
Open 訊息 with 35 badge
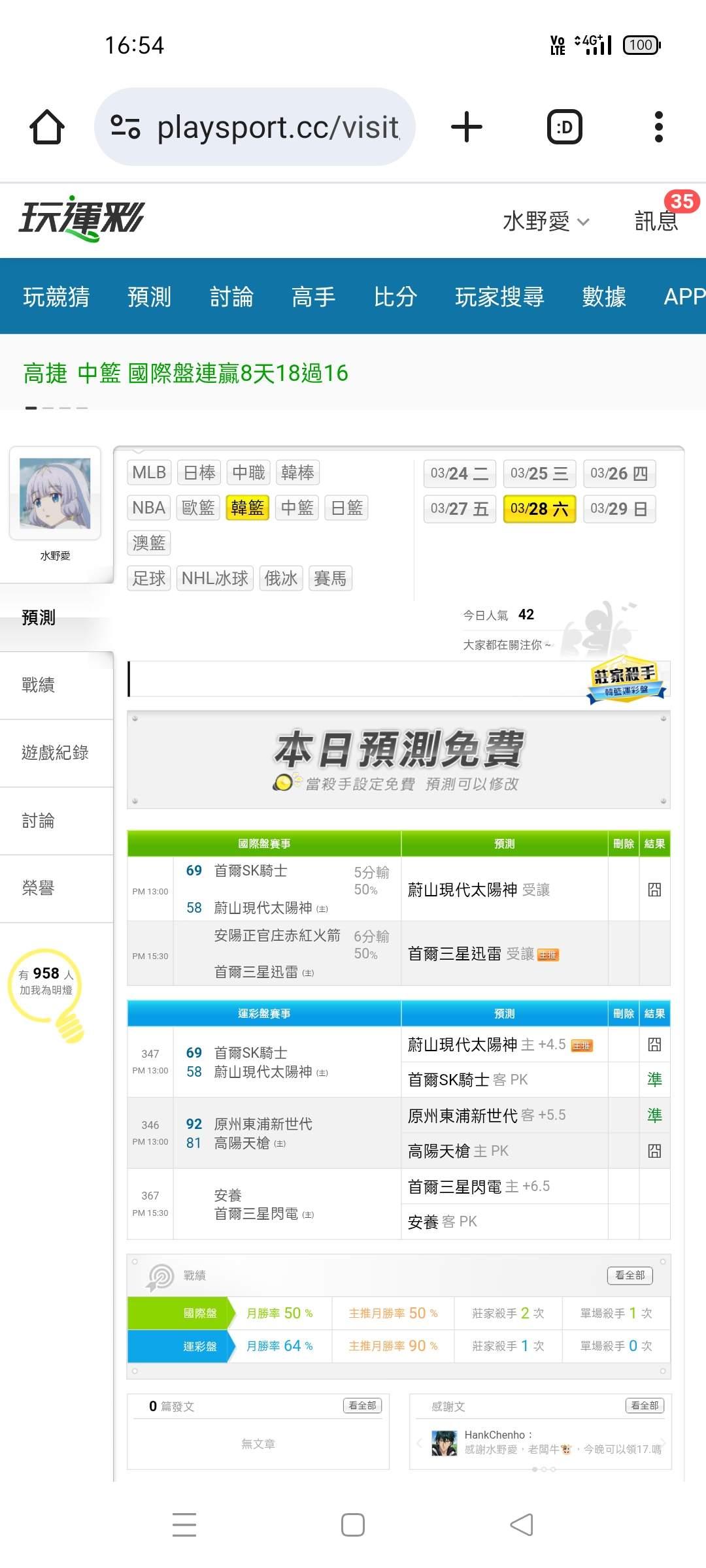tap(657, 221)
